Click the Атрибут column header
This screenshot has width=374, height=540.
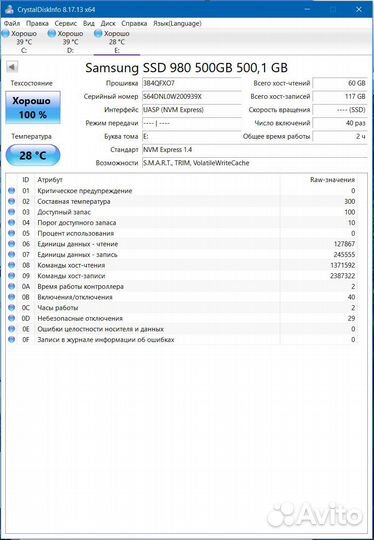click(50, 180)
